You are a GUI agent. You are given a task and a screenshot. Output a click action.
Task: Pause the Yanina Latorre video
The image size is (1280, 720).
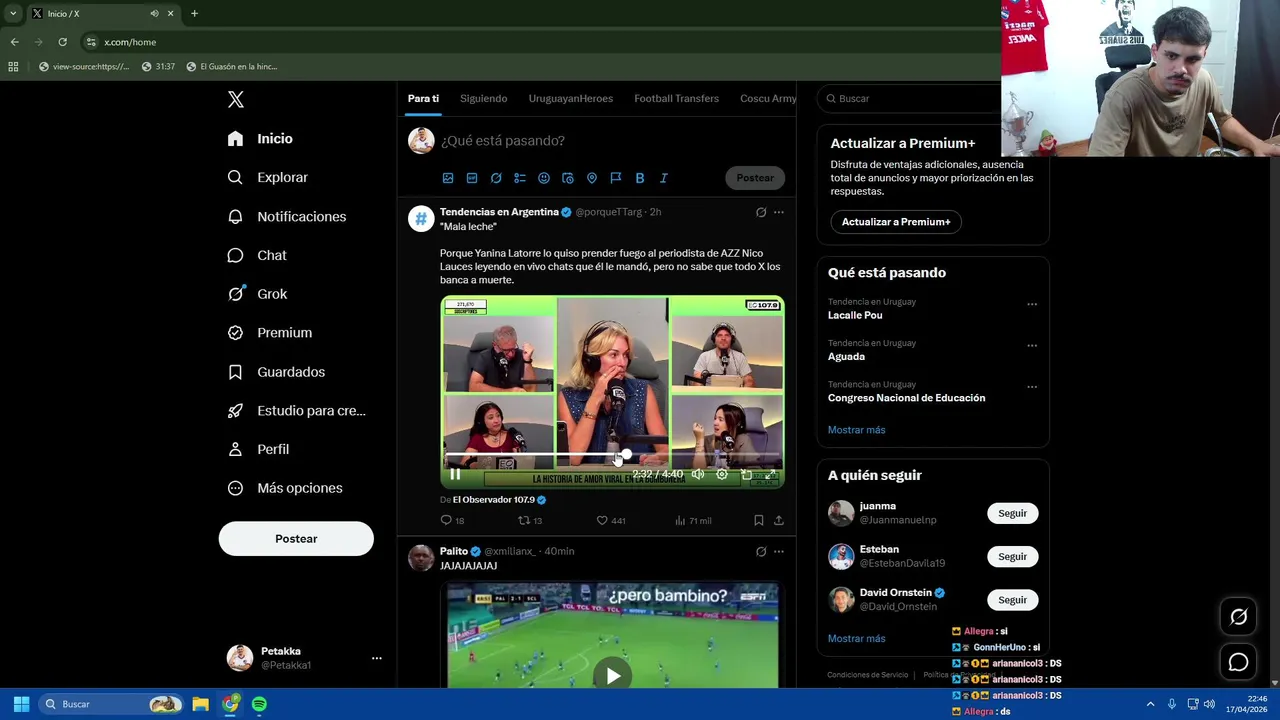pyautogui.click(x=455, y=475)
